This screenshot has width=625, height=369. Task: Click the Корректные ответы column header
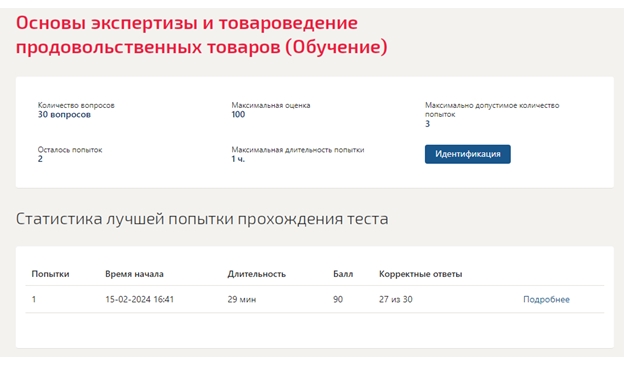coord(421,274)
